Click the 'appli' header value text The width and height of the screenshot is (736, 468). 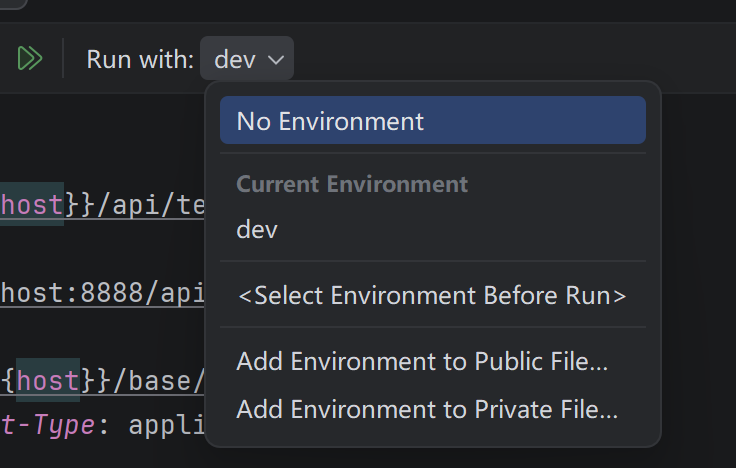coord(166,424)
